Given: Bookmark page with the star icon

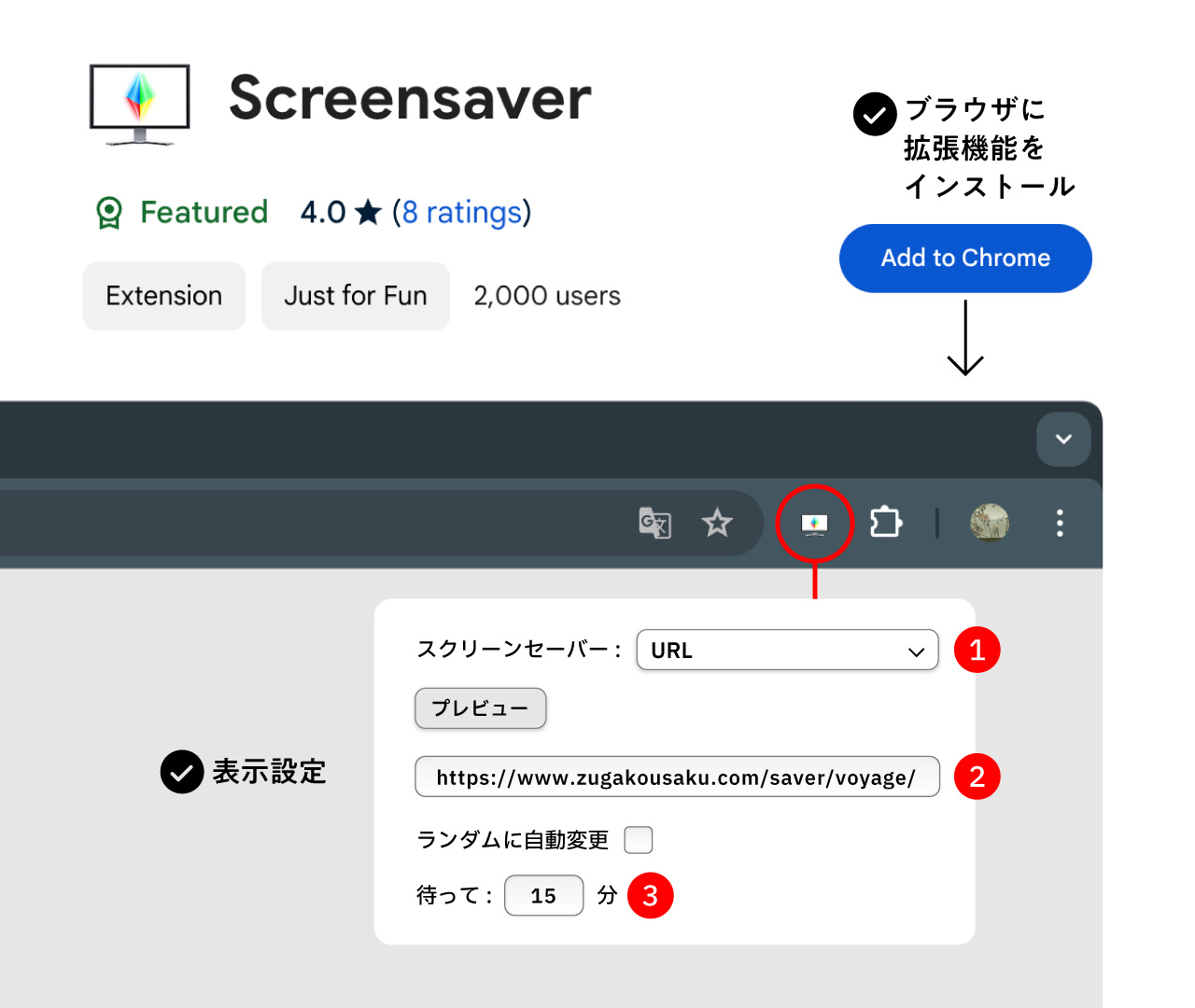Looking at the screenshot, I should click(717, 523).
